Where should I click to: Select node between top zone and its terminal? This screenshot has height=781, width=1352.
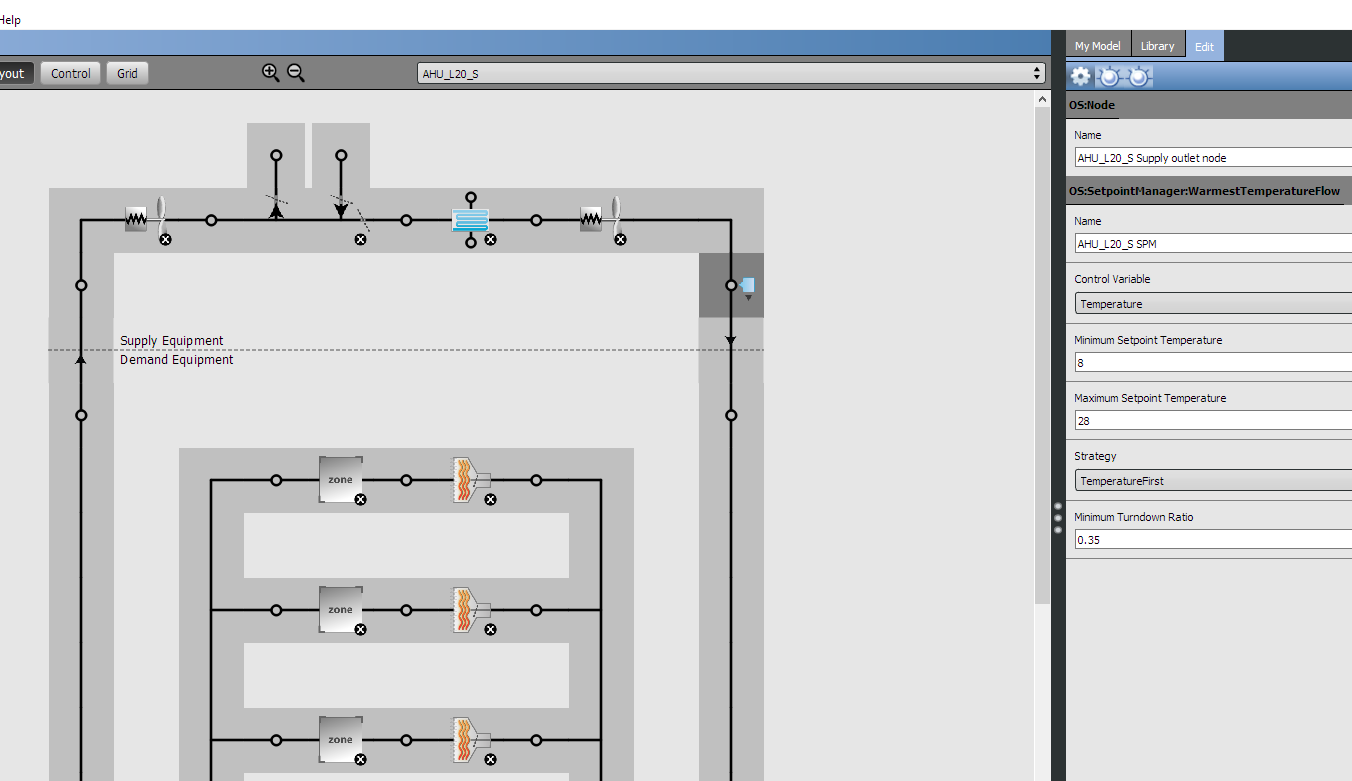[x=406, y=480]
